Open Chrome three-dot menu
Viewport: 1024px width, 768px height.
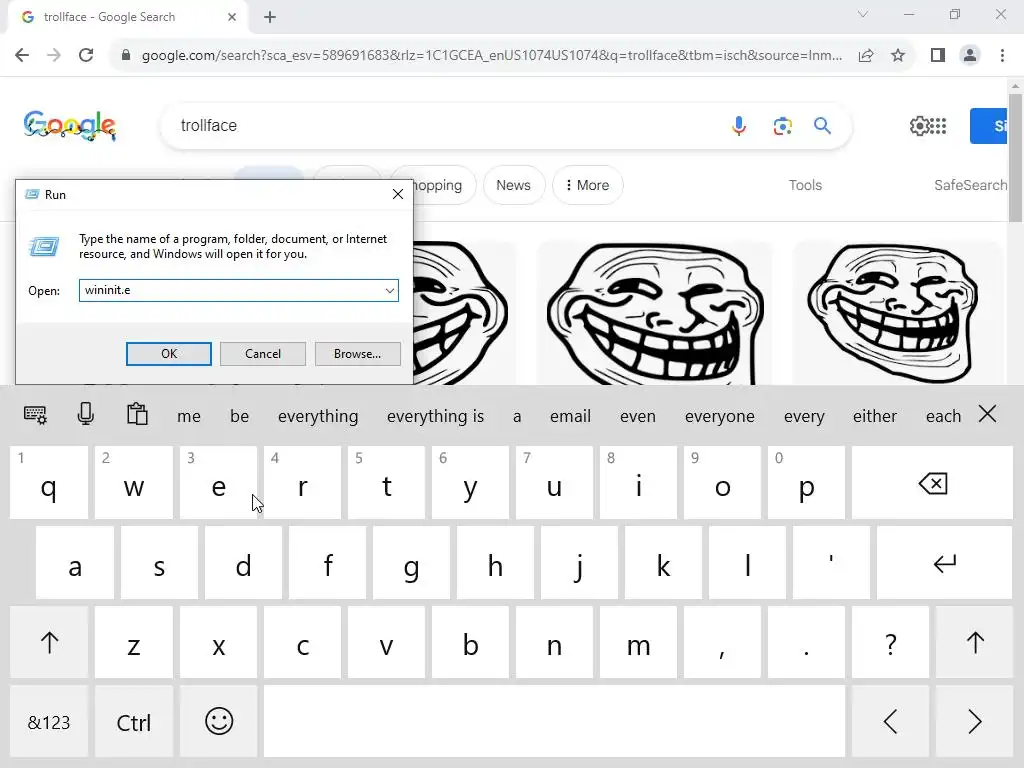coord(1002,56)
